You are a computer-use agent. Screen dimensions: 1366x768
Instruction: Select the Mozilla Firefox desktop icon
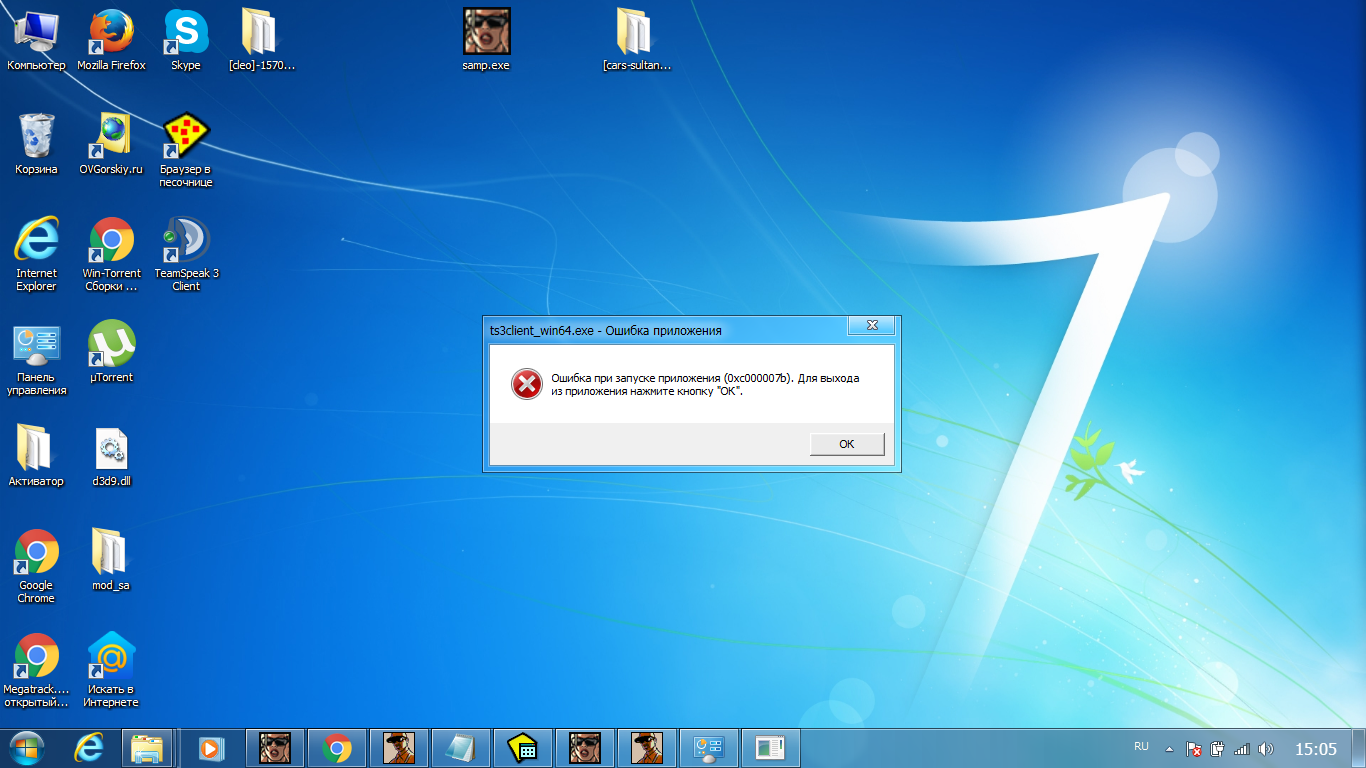(x=111, y=41)
